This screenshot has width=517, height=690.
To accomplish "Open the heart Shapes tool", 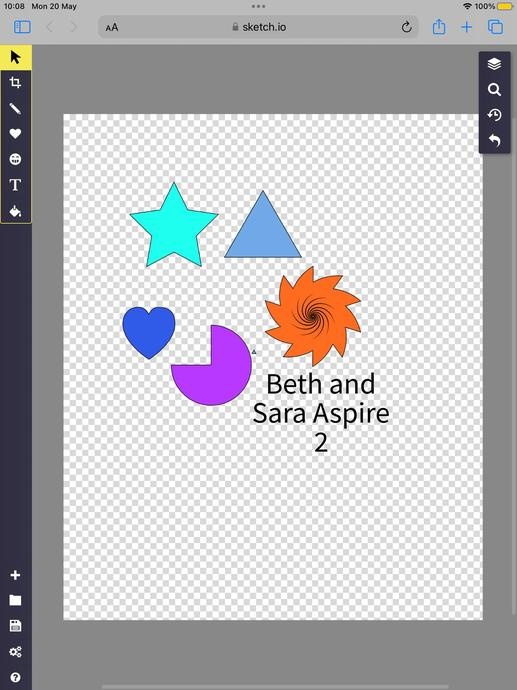I will pyautogui.click(x=15, y=134).
